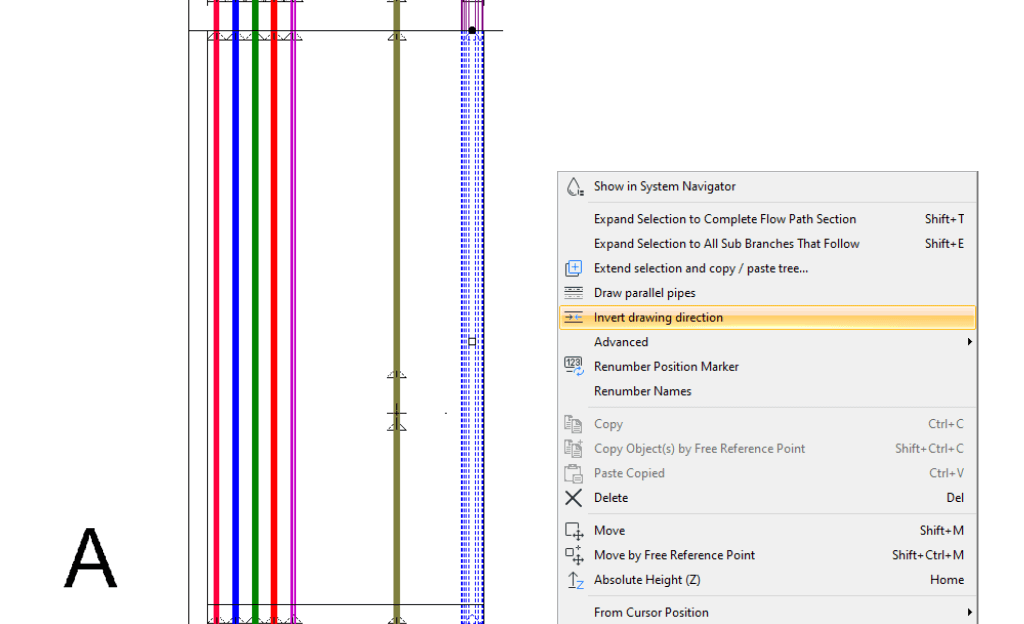Click the Move icon in context menu
1024x624 pixels.
[574, 531]
